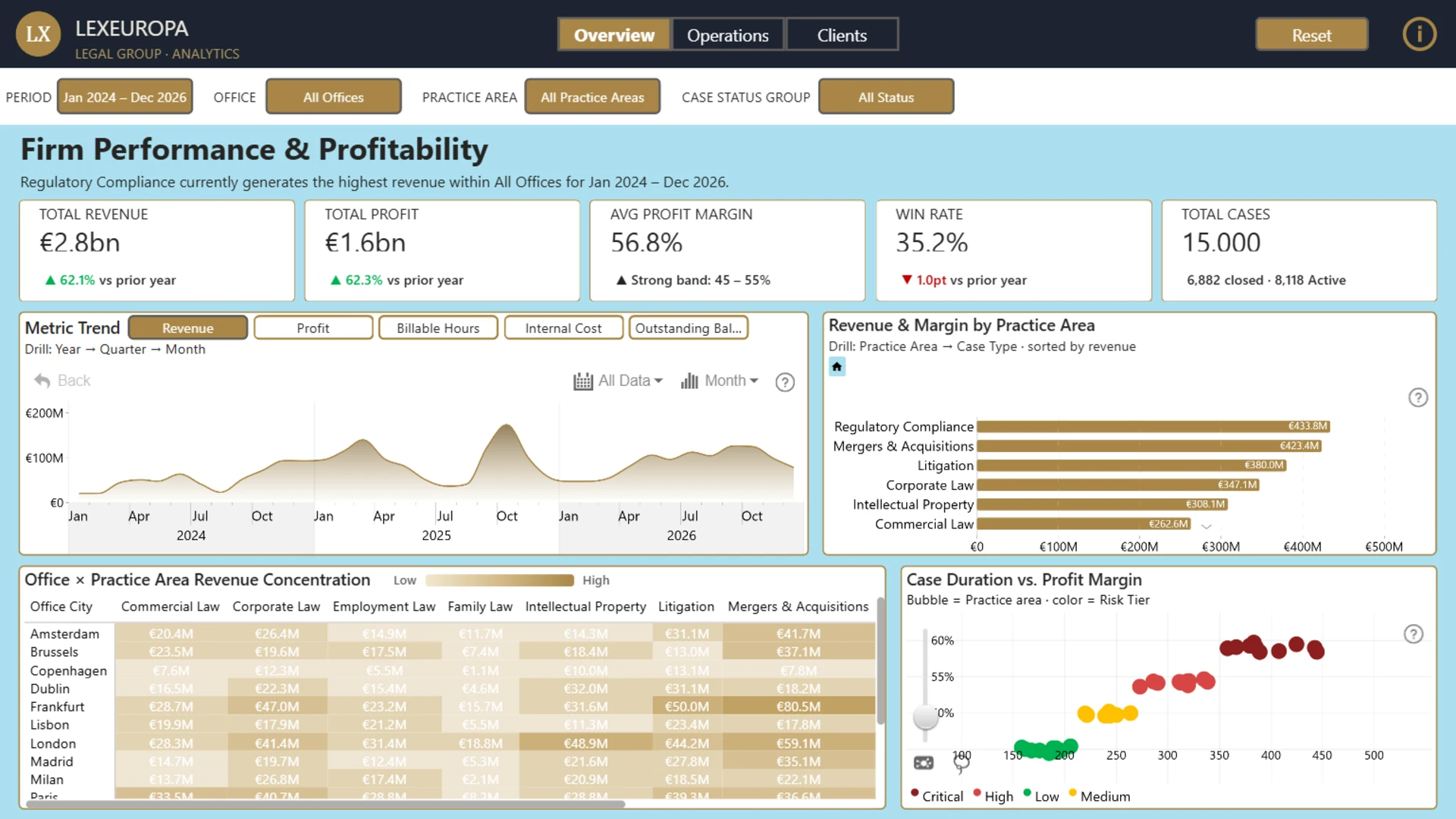Click the Regulatory Compliance revenue bar
Image resolution: width=1456 pixels, height=819 pixels.
(1153, 426)
